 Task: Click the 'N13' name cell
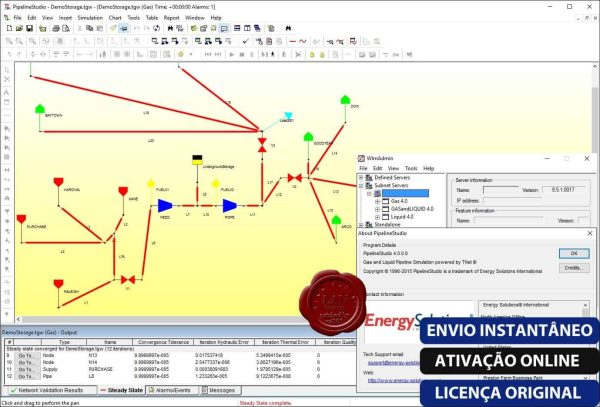pos(93,356)
